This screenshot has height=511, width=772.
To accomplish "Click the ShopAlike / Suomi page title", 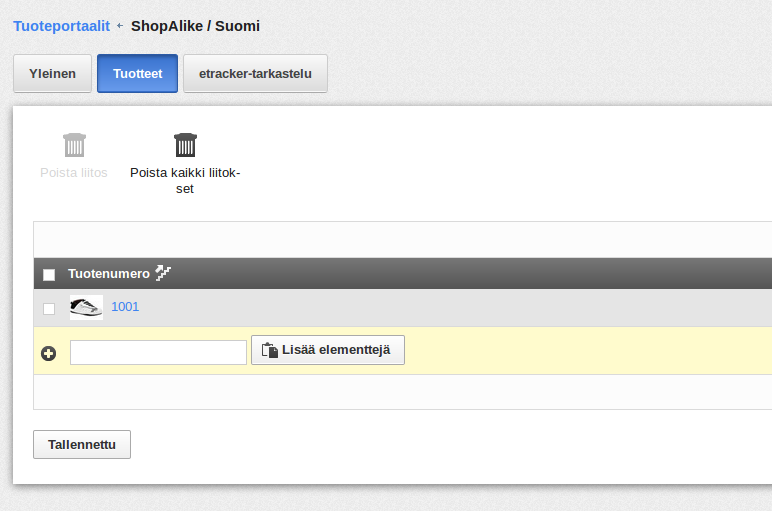I will 195,26.
